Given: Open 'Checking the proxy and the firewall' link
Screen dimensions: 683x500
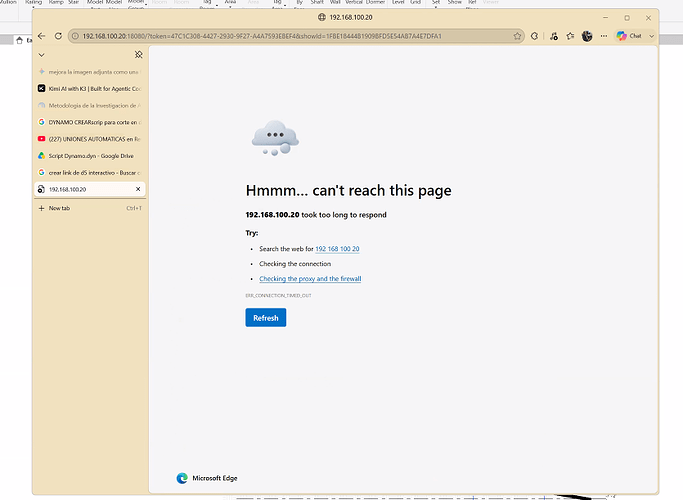Looking at the screenshot, I should coord(310,279).
